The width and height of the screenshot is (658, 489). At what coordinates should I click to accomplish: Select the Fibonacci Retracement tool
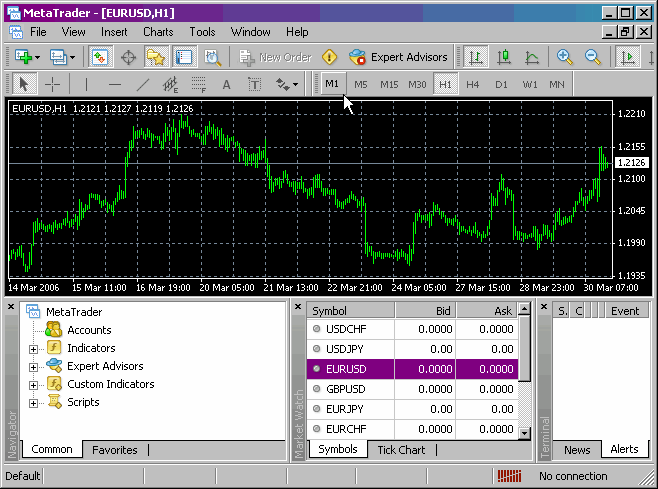(x=198, y=84)
